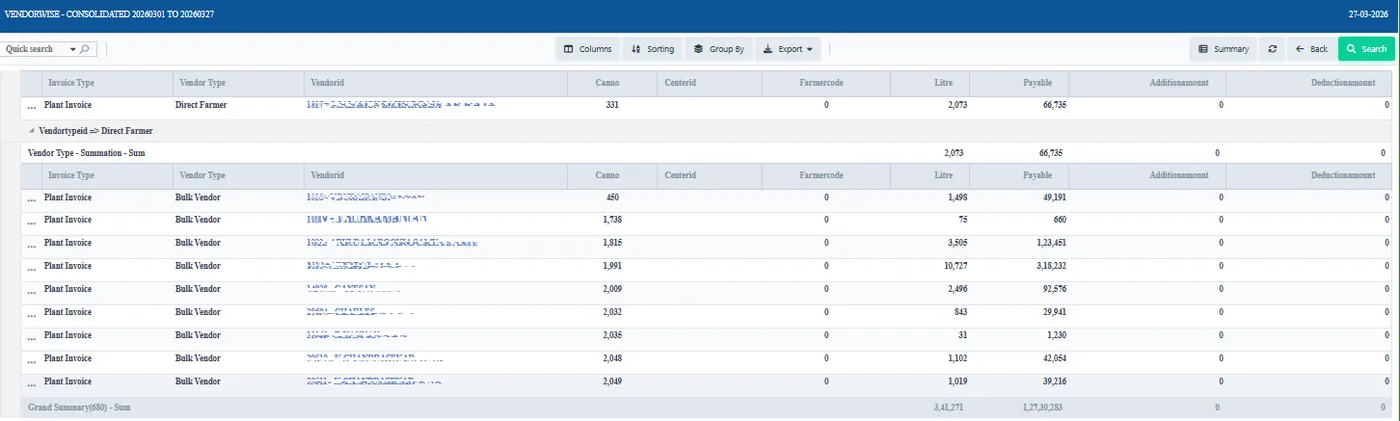Open row options for Canno 331

[31, 105]
